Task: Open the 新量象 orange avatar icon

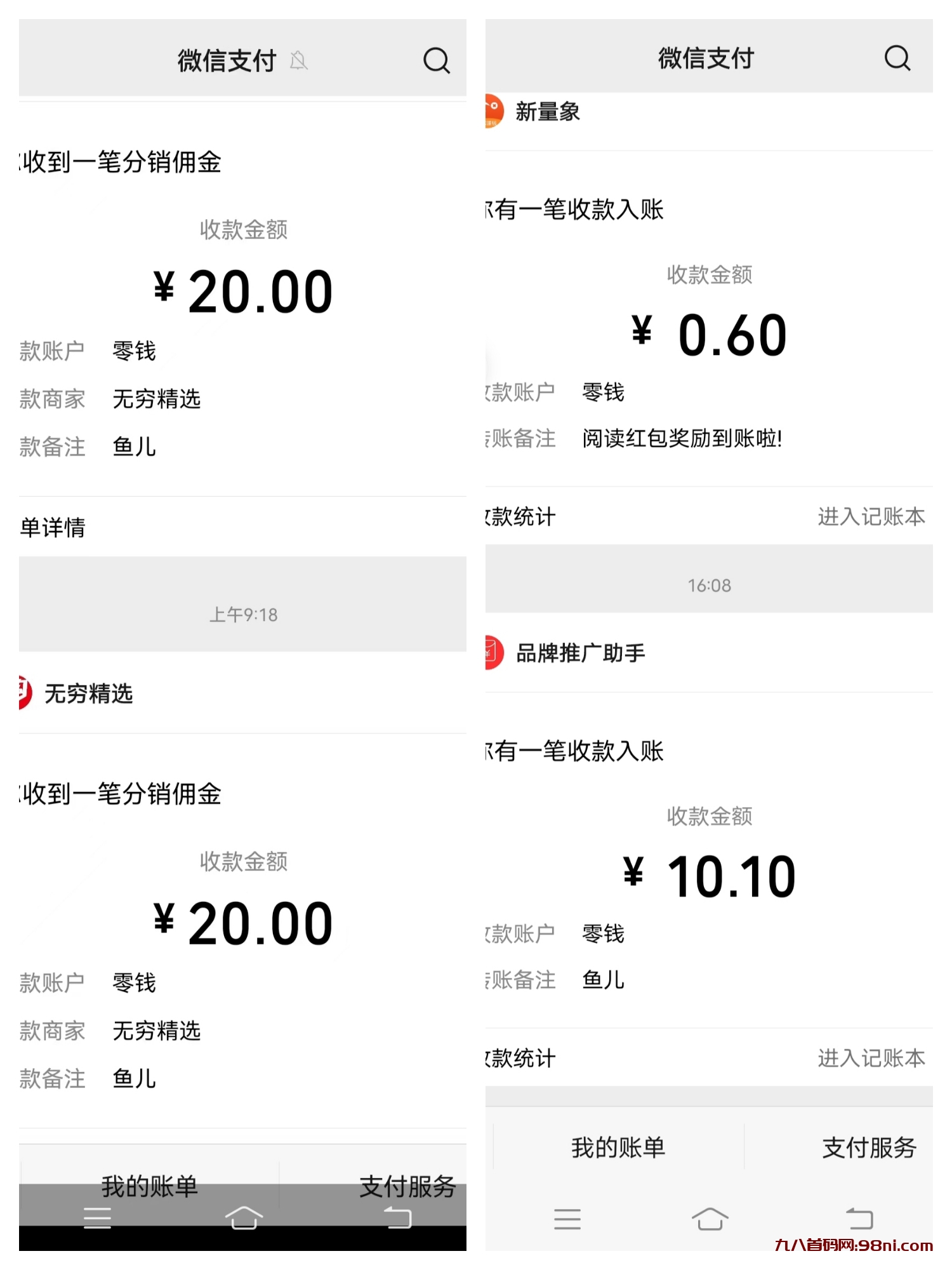Action: click(493, 111)
